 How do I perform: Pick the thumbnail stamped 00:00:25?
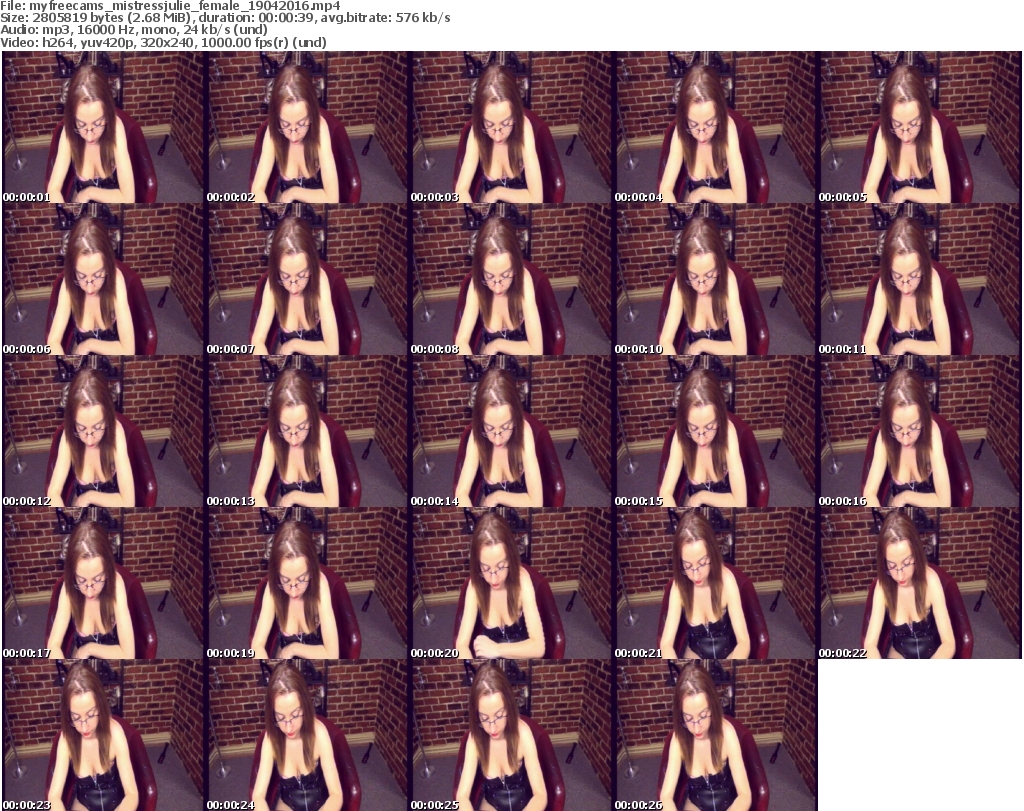pyautogui.click(x=511, y=735)
